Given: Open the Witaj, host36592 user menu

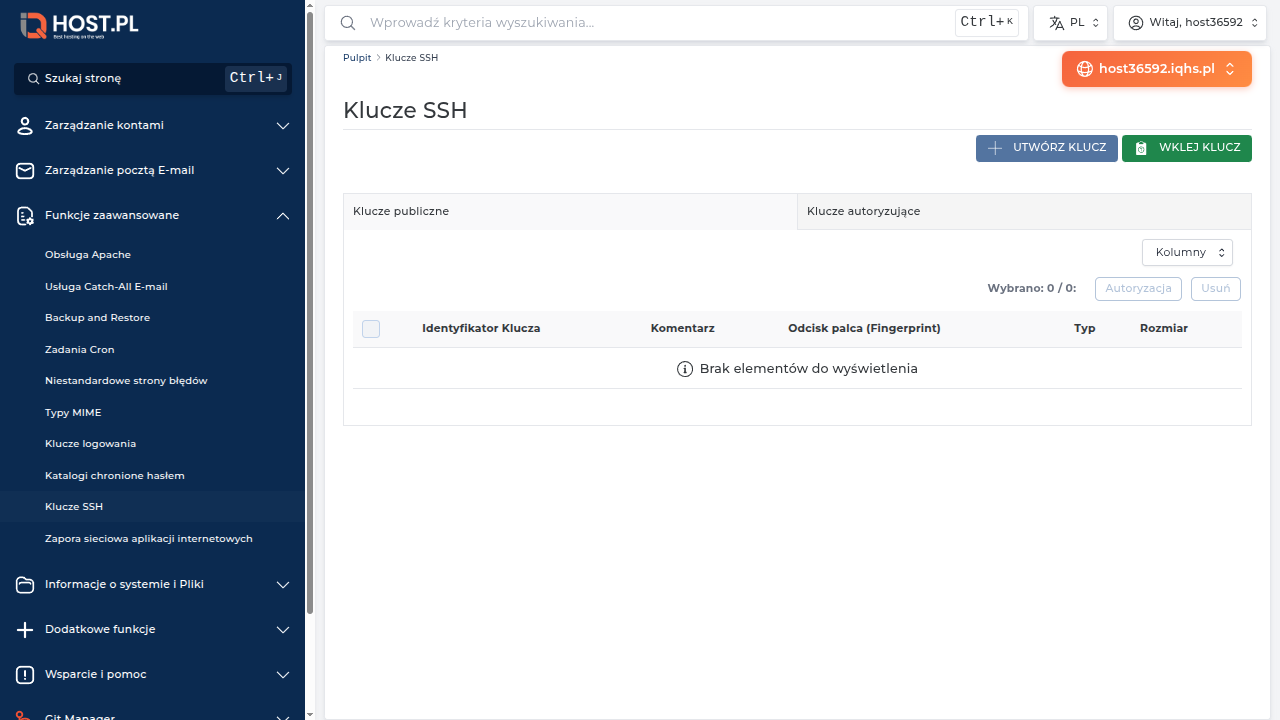Looking at the screenshot, I should (x=1190, y=23).
